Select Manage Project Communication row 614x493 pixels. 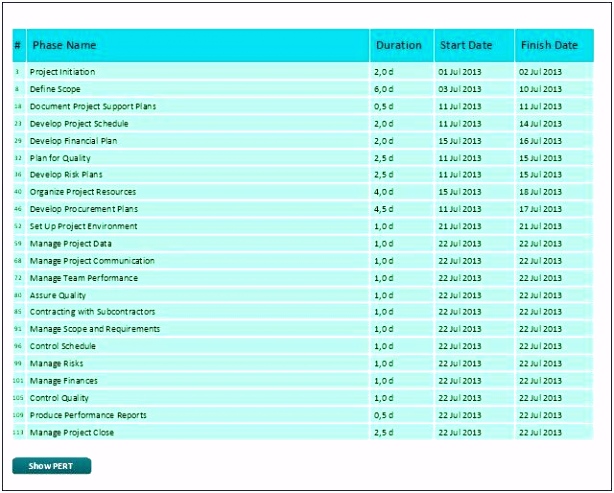[x=303, y=261]
